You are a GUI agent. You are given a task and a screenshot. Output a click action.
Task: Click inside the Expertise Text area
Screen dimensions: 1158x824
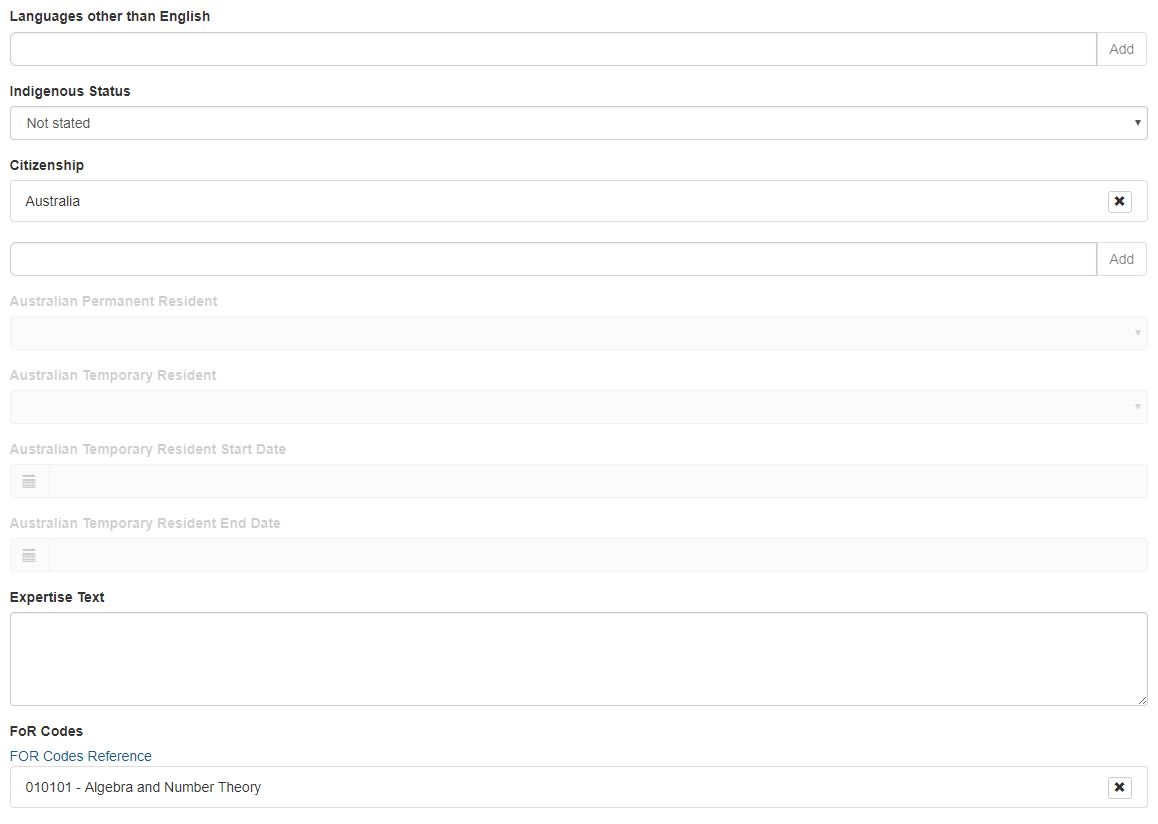coord(578,659)
